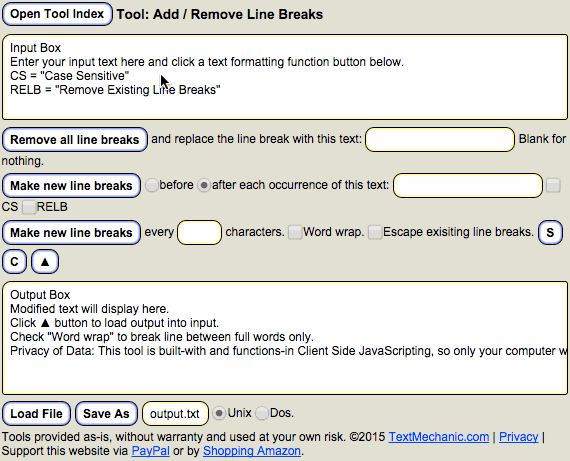Image resolution: width=570 pixels, height=461 pixels.
Task: Select Unix line ending format
Action: (219, 413)
